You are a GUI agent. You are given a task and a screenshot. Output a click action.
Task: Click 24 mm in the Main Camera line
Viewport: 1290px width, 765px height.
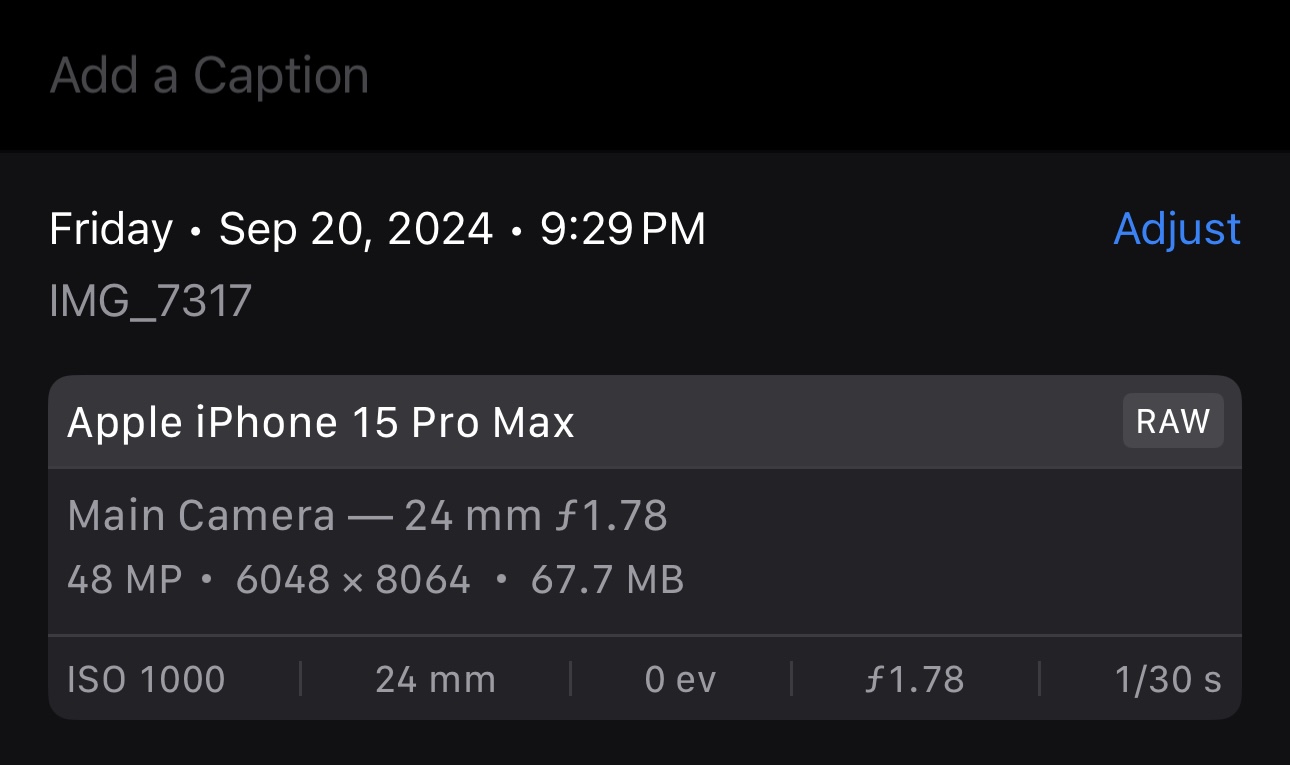(x=459, y=516)
